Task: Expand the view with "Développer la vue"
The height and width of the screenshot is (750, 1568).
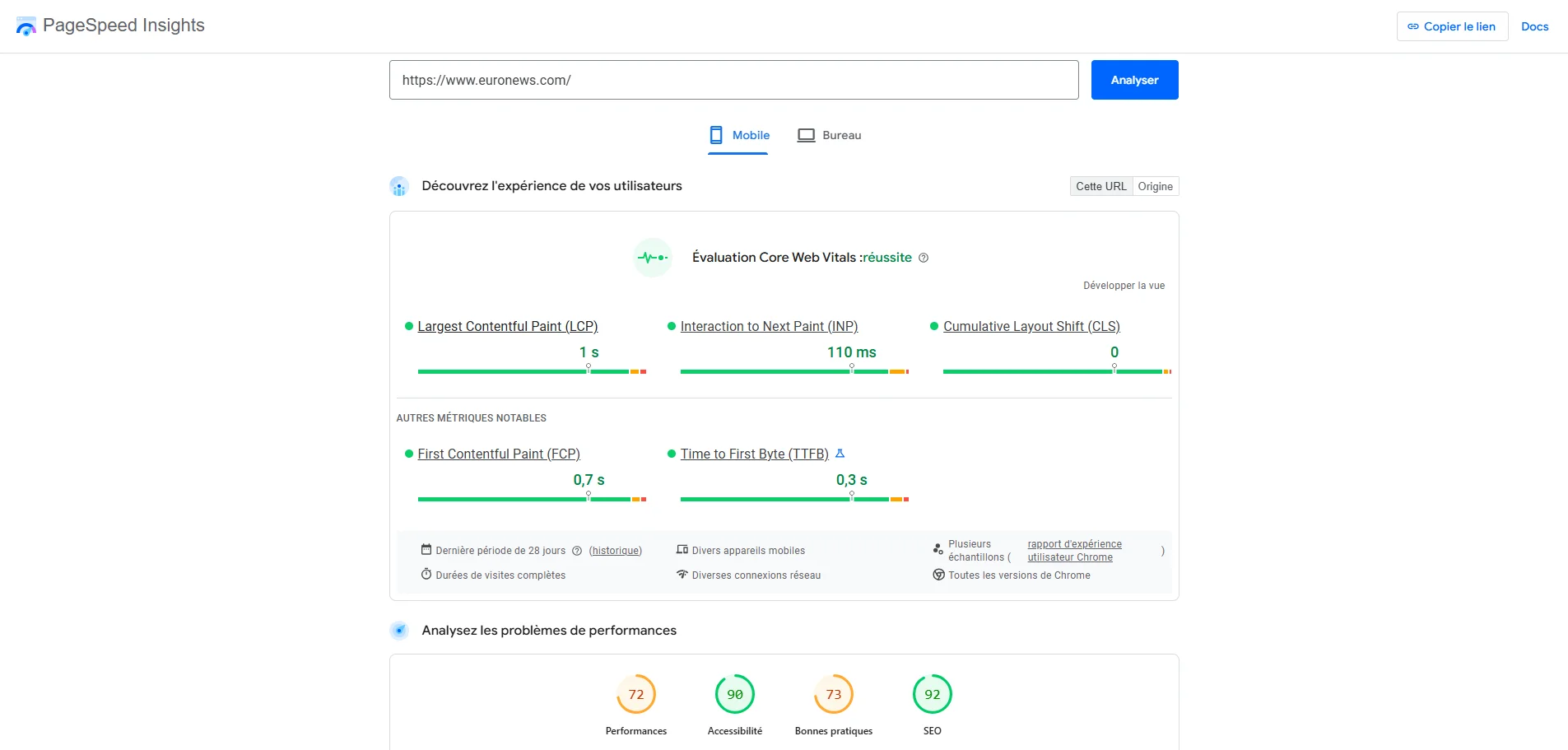Action: [1124, 286]
